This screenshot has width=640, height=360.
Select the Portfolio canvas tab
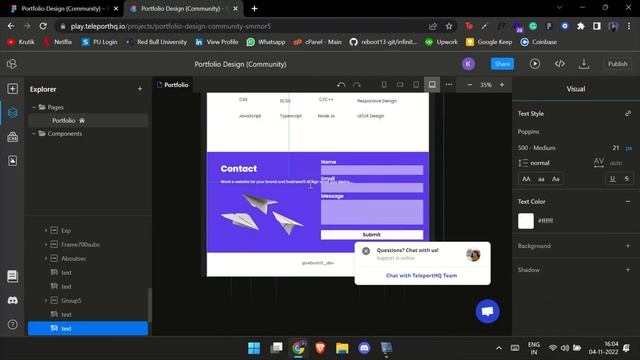pos(173,84)
